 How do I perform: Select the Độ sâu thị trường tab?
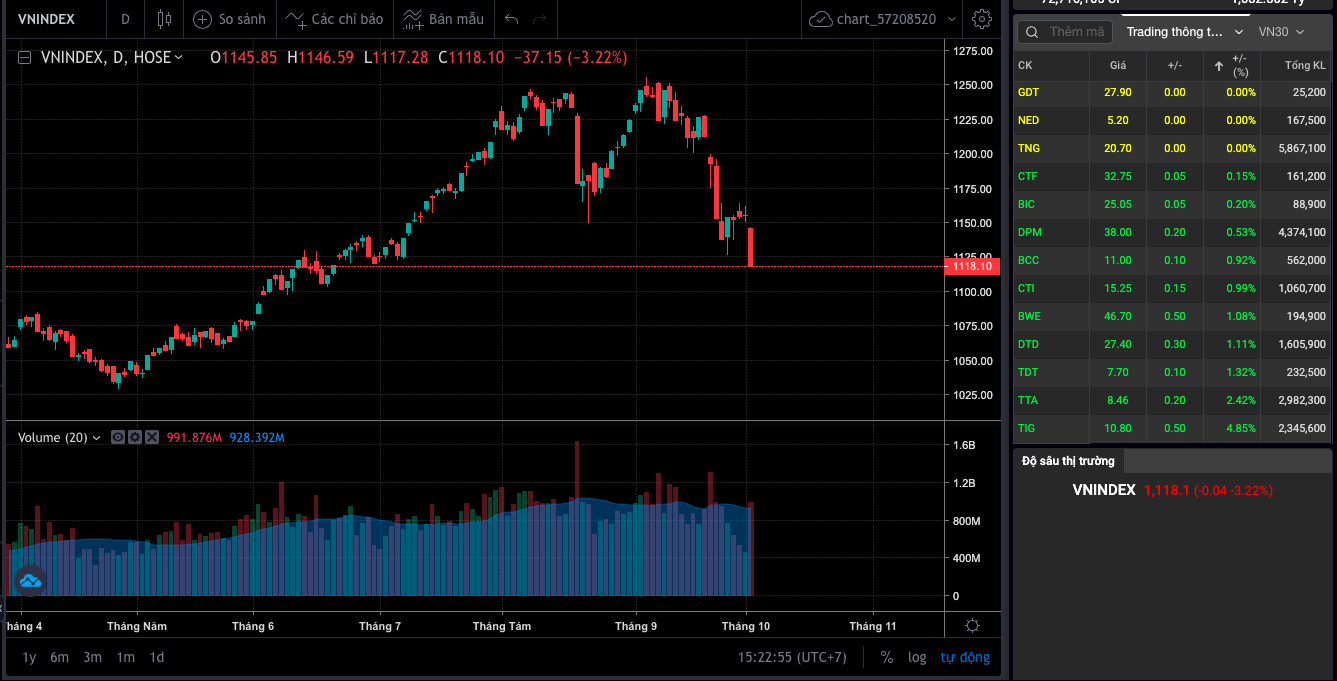point(1068,460)
